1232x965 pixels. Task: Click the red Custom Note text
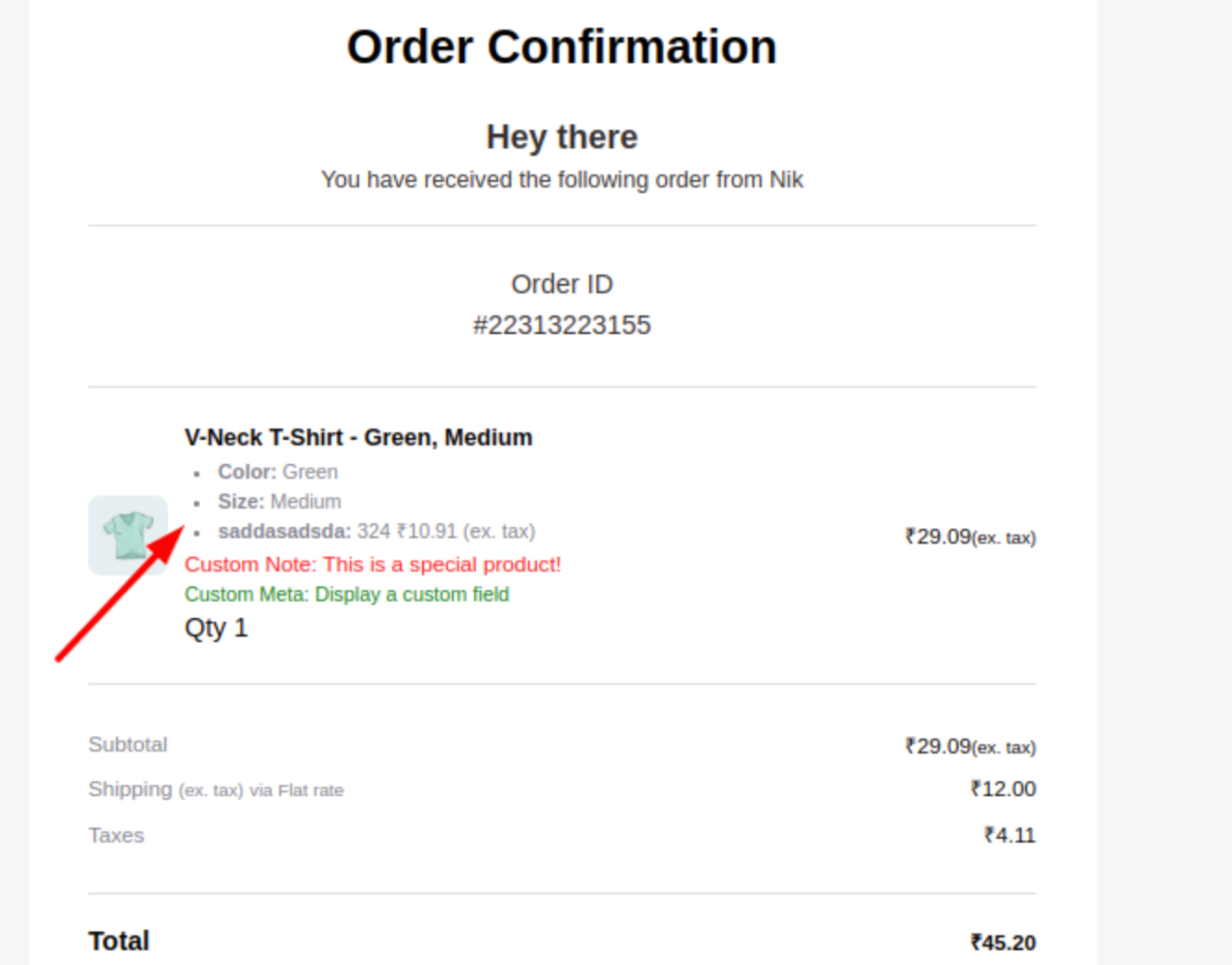click(372, 564)
